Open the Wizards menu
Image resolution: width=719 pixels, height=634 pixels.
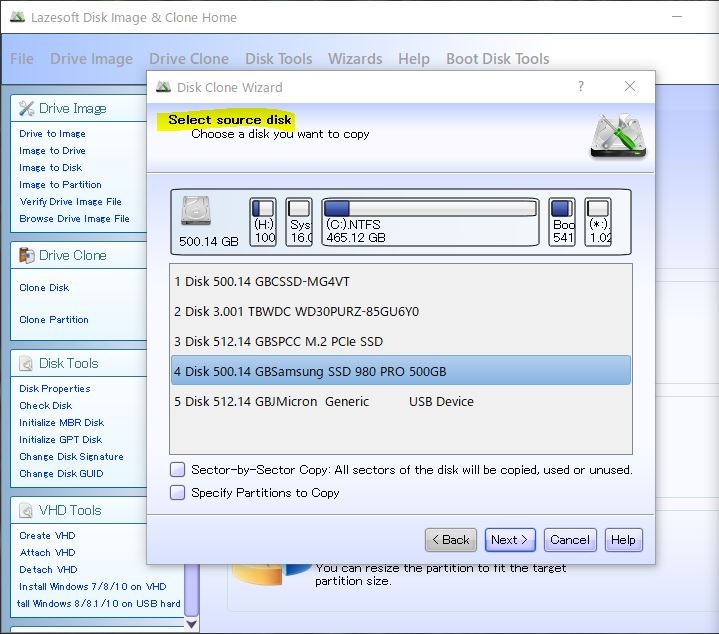point(355,59)
